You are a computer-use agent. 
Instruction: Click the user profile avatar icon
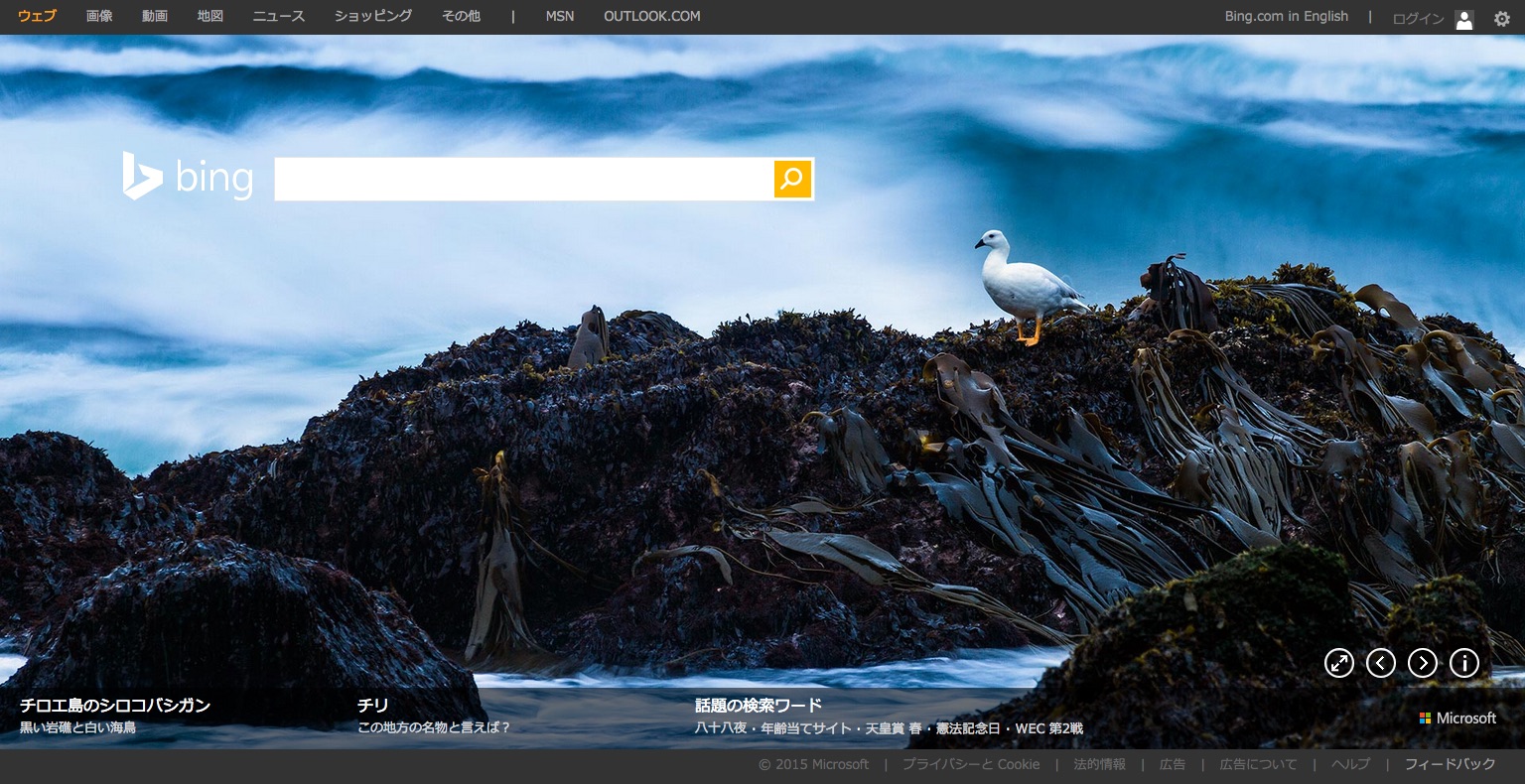(1464, 19)
